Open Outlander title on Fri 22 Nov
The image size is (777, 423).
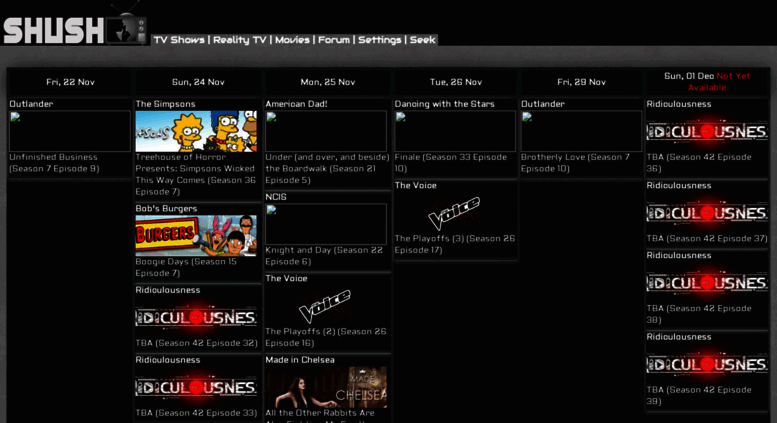(31, 104)
